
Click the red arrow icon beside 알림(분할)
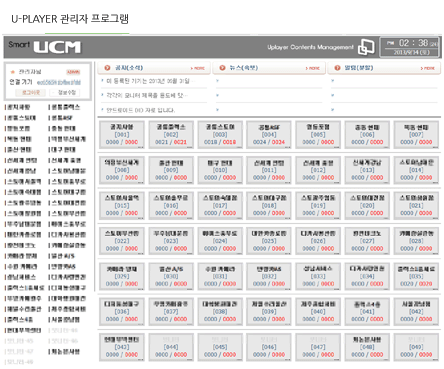tap(337, 68)
